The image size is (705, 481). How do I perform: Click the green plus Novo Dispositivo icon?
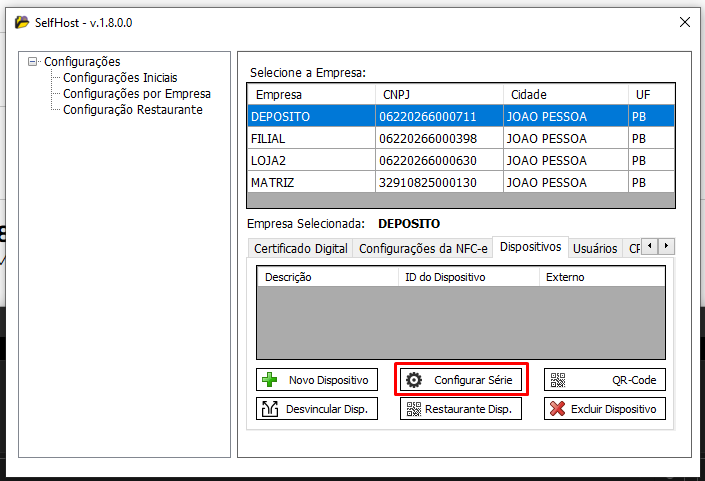click(269, 380)
